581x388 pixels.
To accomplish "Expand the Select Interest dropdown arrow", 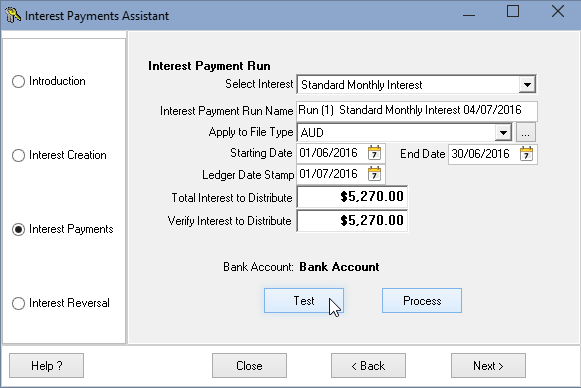I will tap(527, 84).
